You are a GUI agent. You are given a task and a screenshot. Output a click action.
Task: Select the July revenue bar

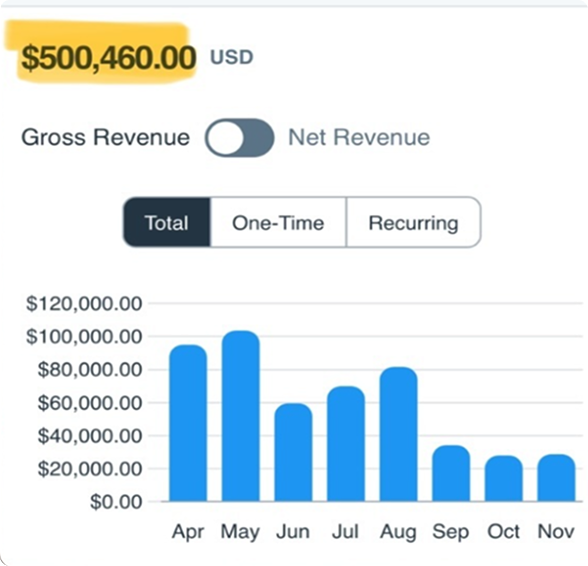[x=346, y=444]
